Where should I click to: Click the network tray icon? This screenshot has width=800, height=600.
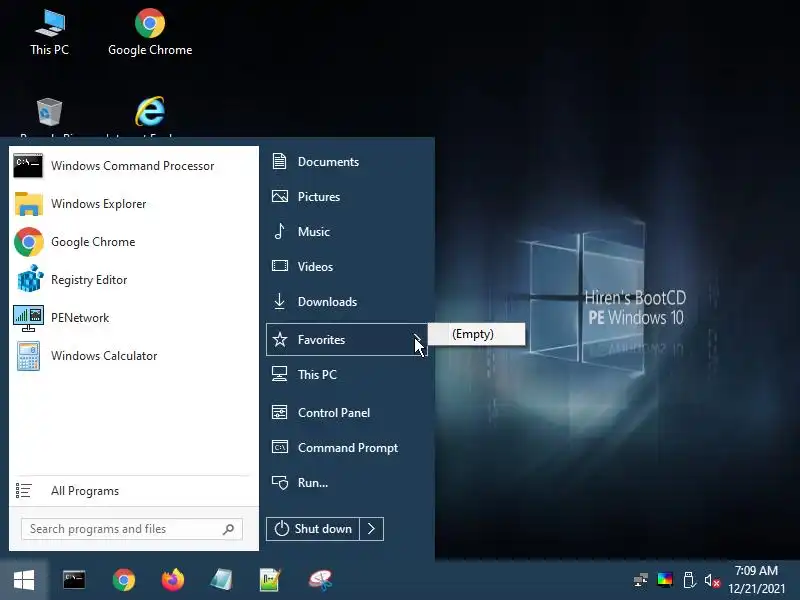(640, 580)
